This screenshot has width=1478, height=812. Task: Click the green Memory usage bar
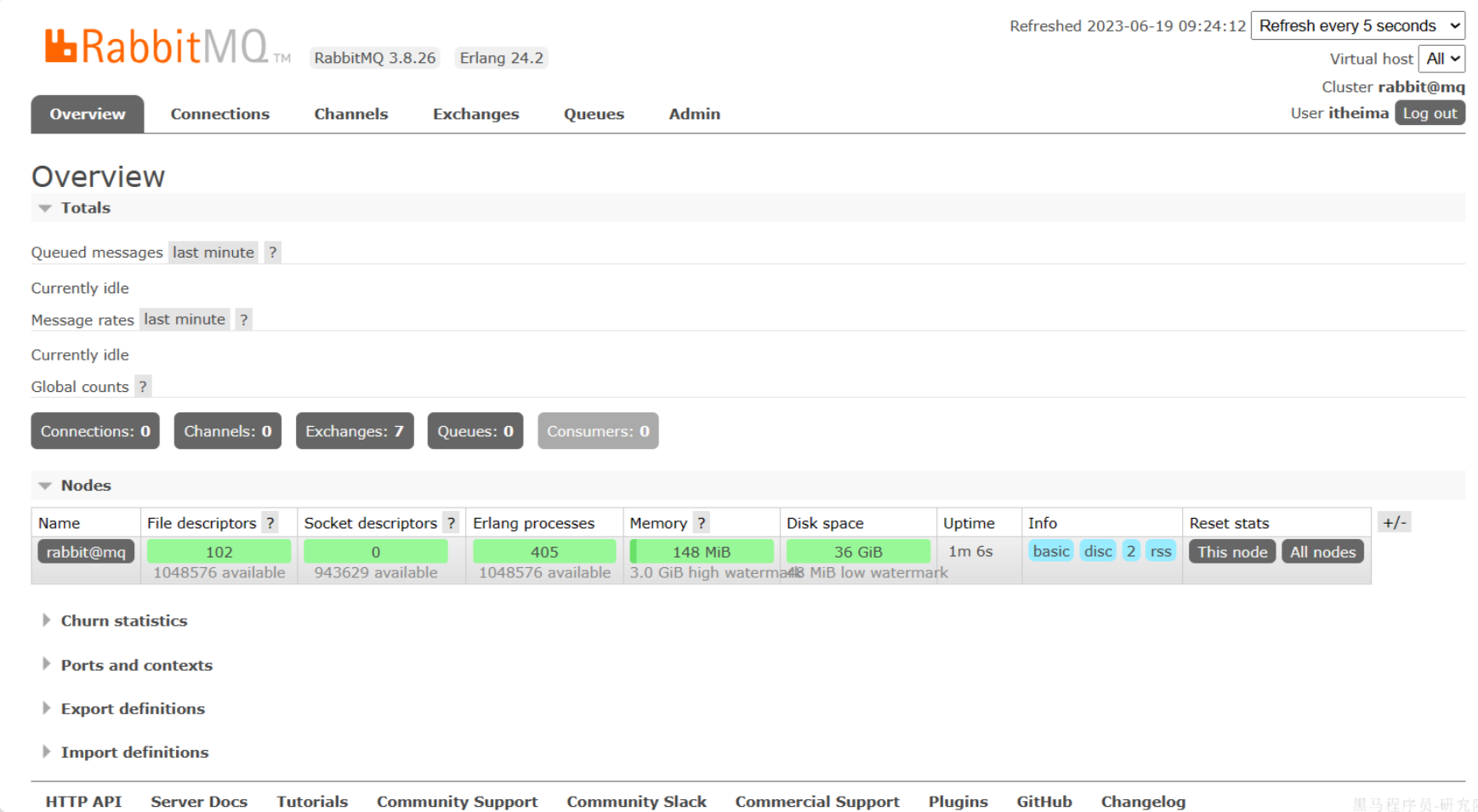702,551
